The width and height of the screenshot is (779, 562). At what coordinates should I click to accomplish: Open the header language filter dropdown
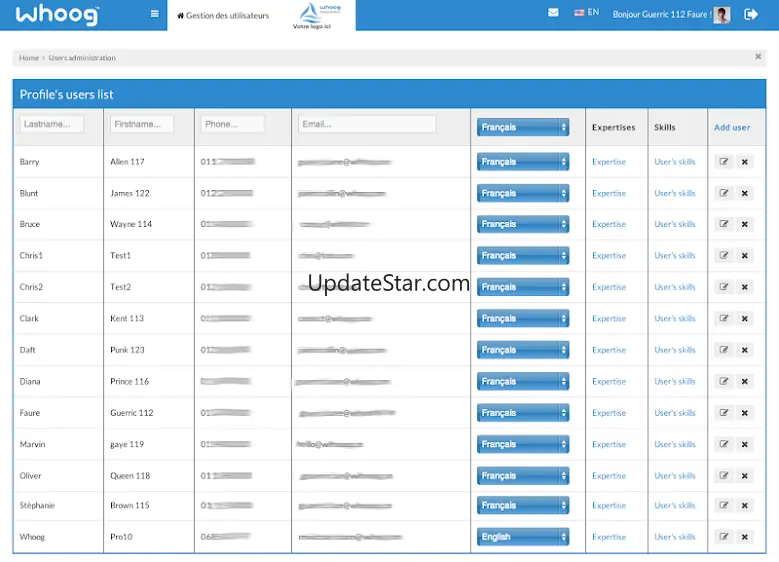[523, 127]
